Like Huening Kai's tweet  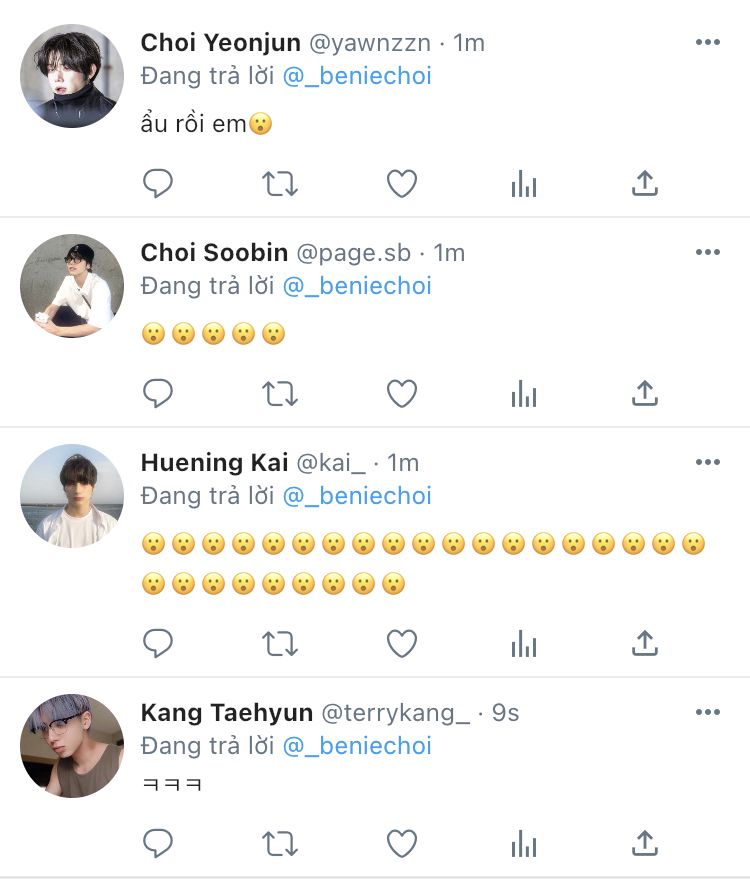click(x=402, y=643)
